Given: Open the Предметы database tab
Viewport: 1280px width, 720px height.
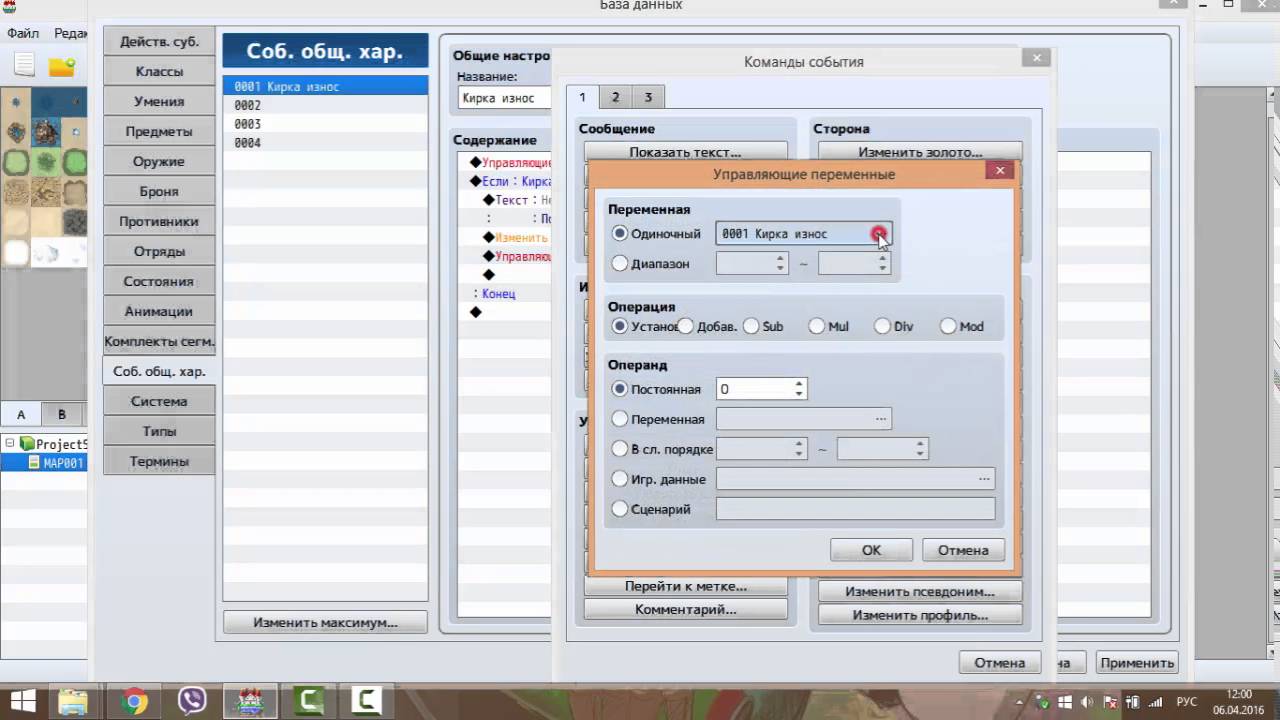Looking at the screenshot, I should tap(159, 131).
